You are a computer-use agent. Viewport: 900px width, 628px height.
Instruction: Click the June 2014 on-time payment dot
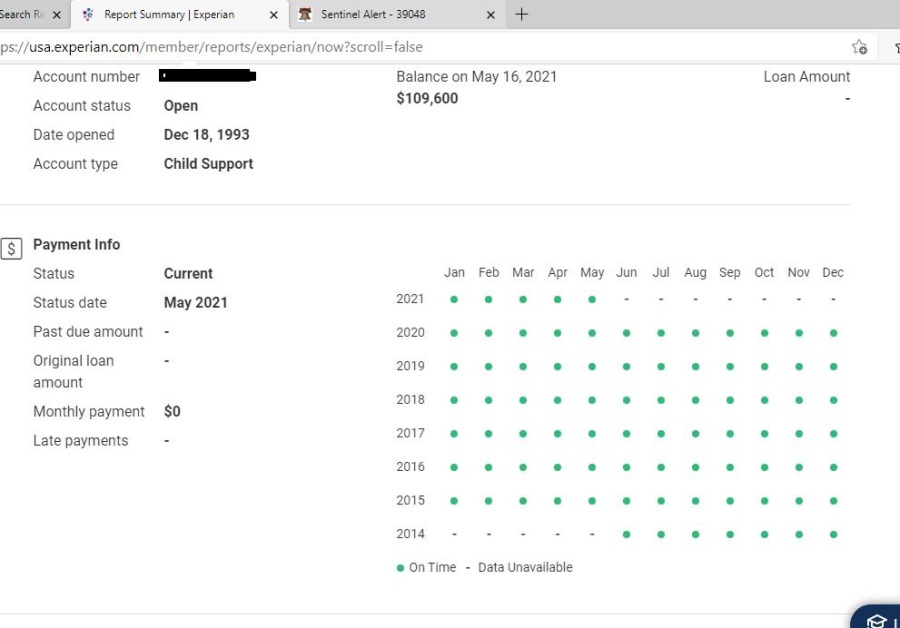point(626,534)
